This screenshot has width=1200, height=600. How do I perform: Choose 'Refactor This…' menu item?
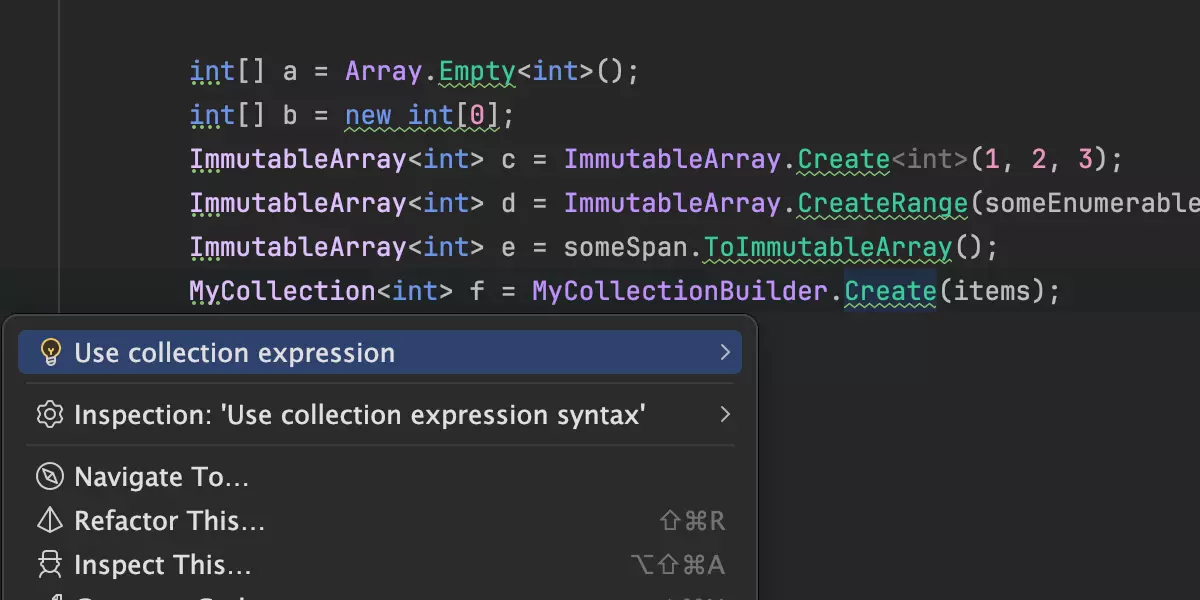coord(170,521)
